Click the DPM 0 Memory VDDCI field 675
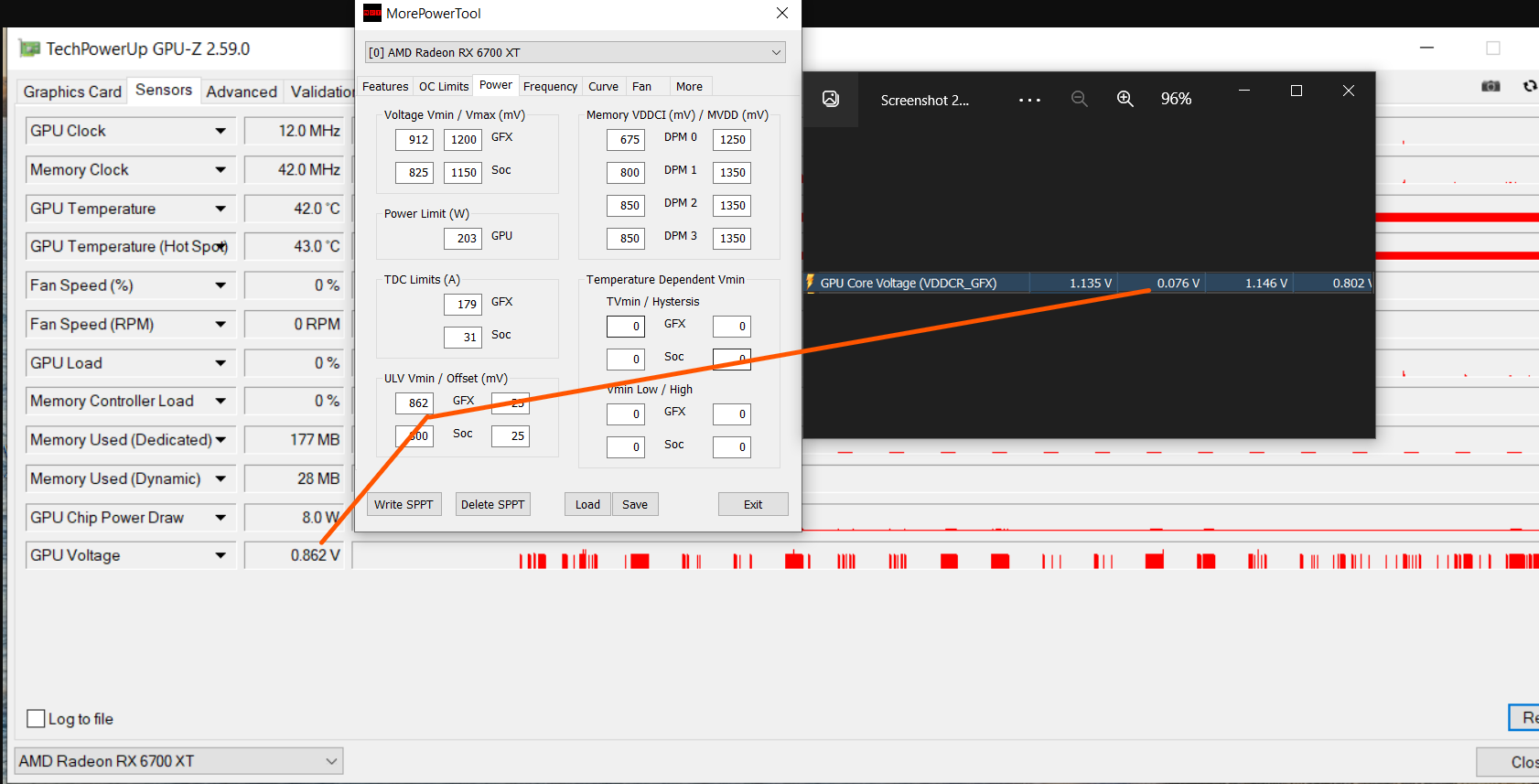 coord(626,139)
